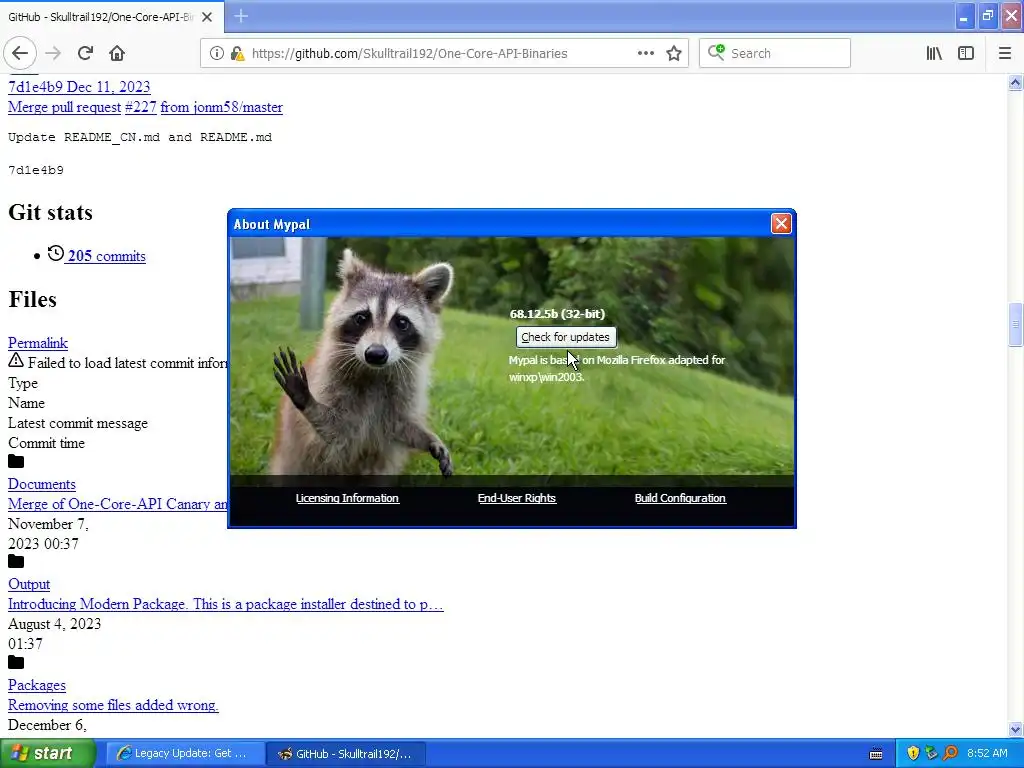Viewport: 1024px width, 768px height.
Task: Click the Files heading
Action: (x=33, y=300)
